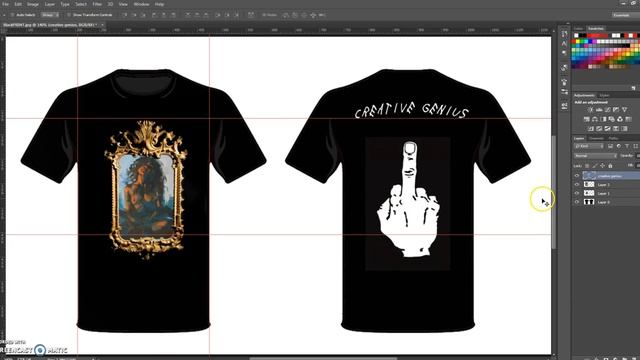
Task: Add a Threshold adjustment
Action: coord(607,129)
